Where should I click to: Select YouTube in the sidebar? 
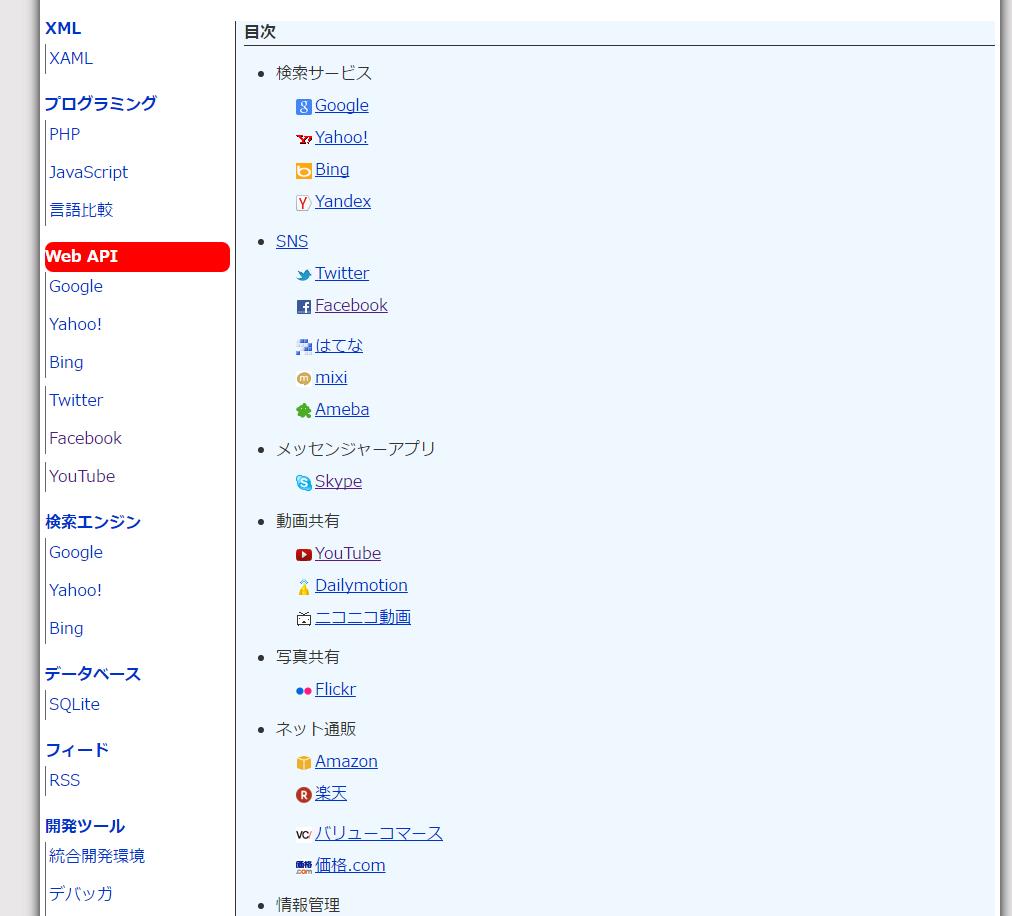point(82,476)
